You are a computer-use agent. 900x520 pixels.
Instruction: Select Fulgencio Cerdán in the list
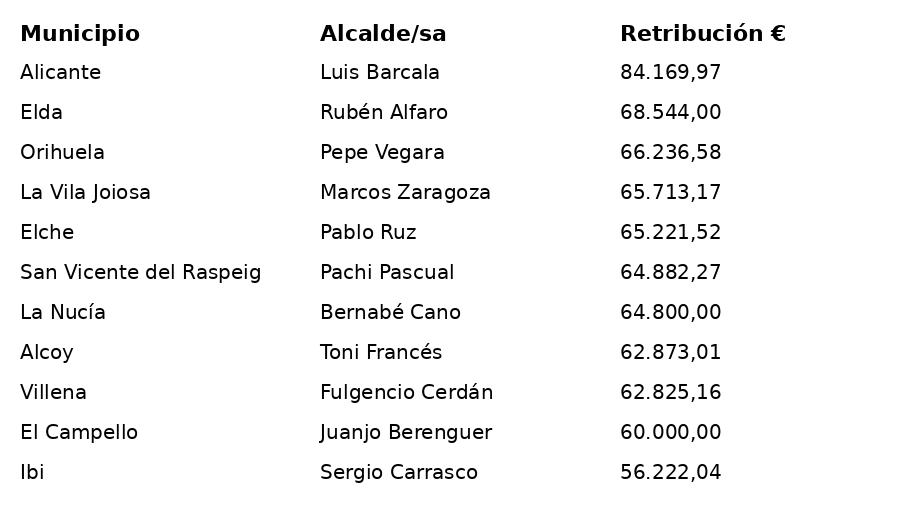pyautogui.click(x=406, y=393)
